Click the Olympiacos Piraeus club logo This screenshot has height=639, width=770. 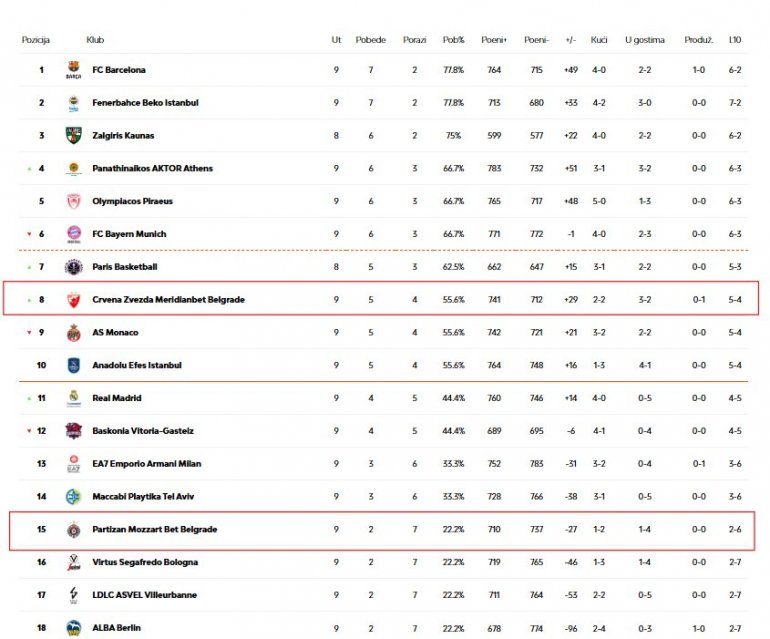73,201
